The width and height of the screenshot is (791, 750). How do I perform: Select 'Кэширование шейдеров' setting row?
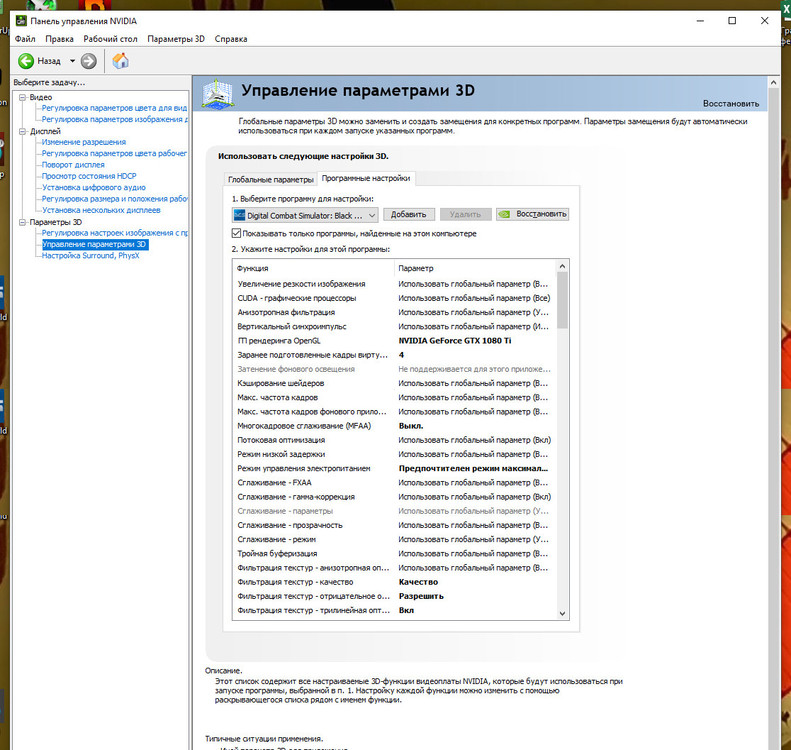pos(394,383)
